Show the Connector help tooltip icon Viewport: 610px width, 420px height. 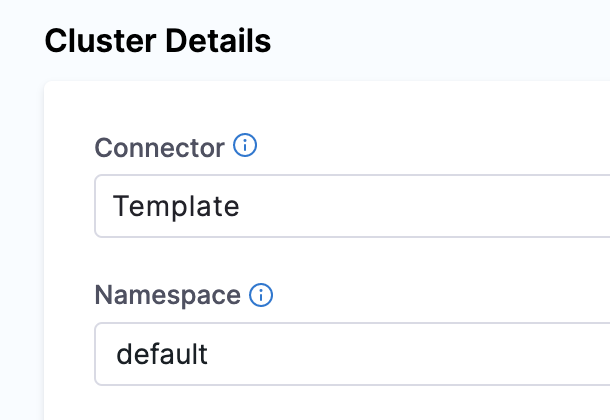pos(245,147)
